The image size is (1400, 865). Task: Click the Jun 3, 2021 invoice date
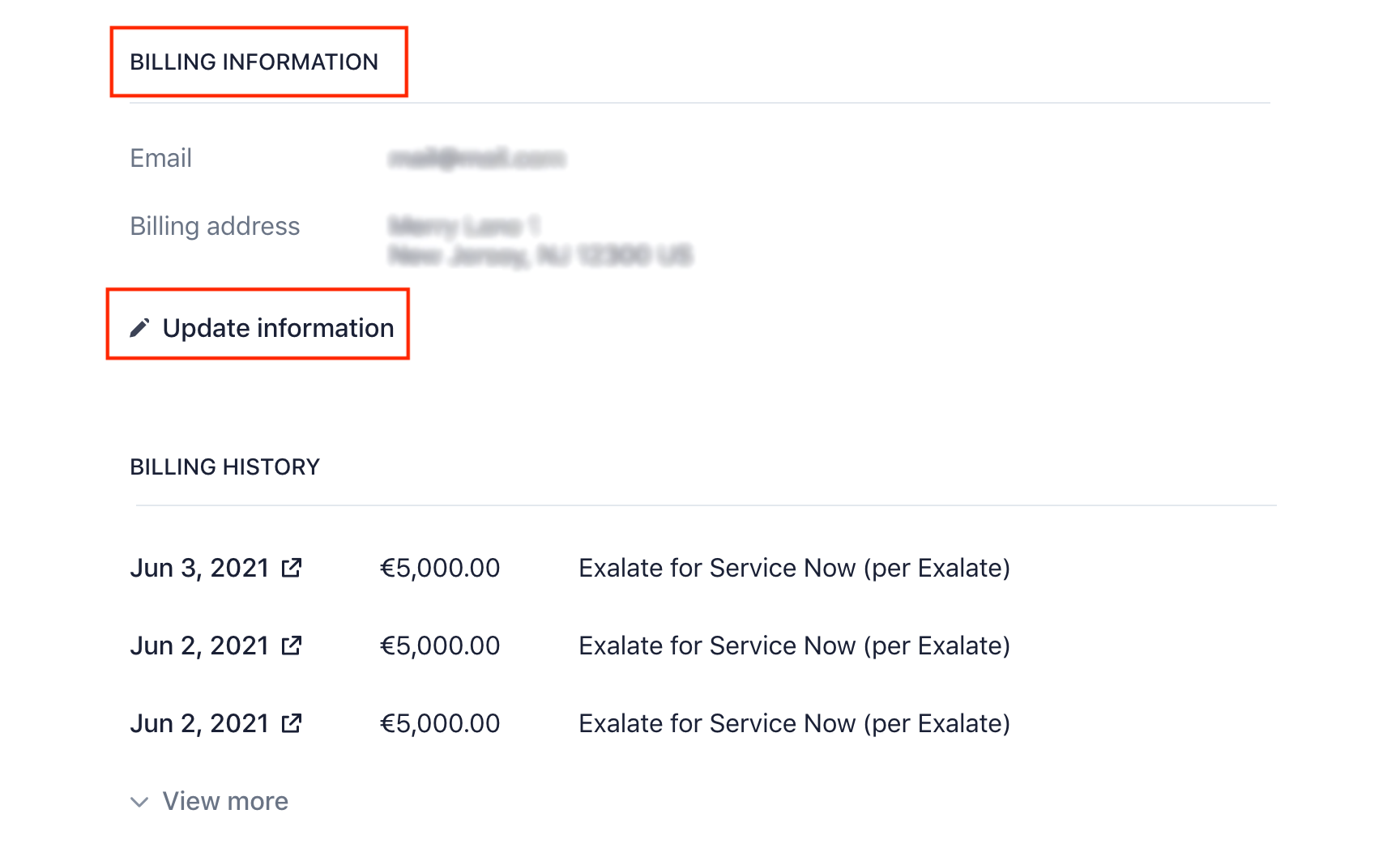(x=199, y=568)
